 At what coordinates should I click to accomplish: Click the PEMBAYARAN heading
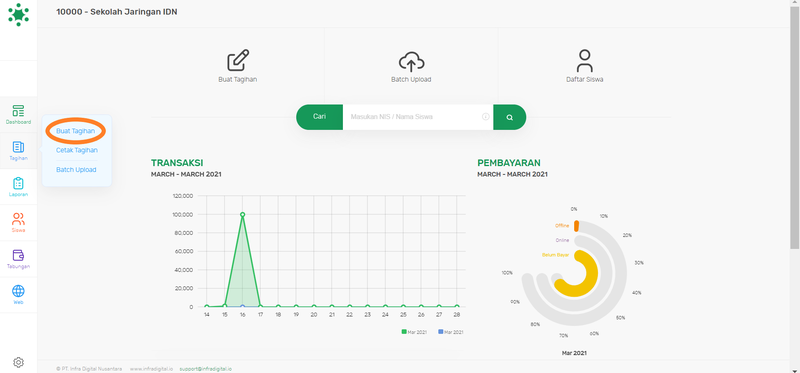[x=509, y=163]
